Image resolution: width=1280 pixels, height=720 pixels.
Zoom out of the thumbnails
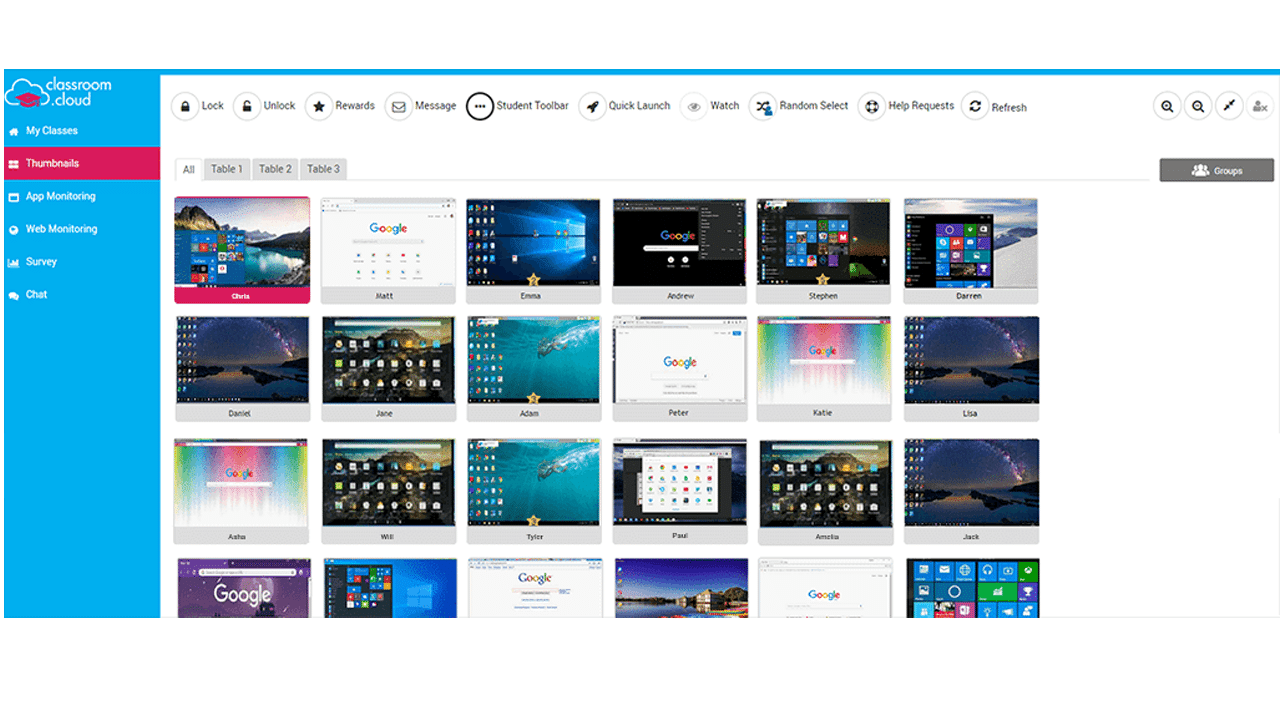pyautogui.click(x=1198, y=106)
